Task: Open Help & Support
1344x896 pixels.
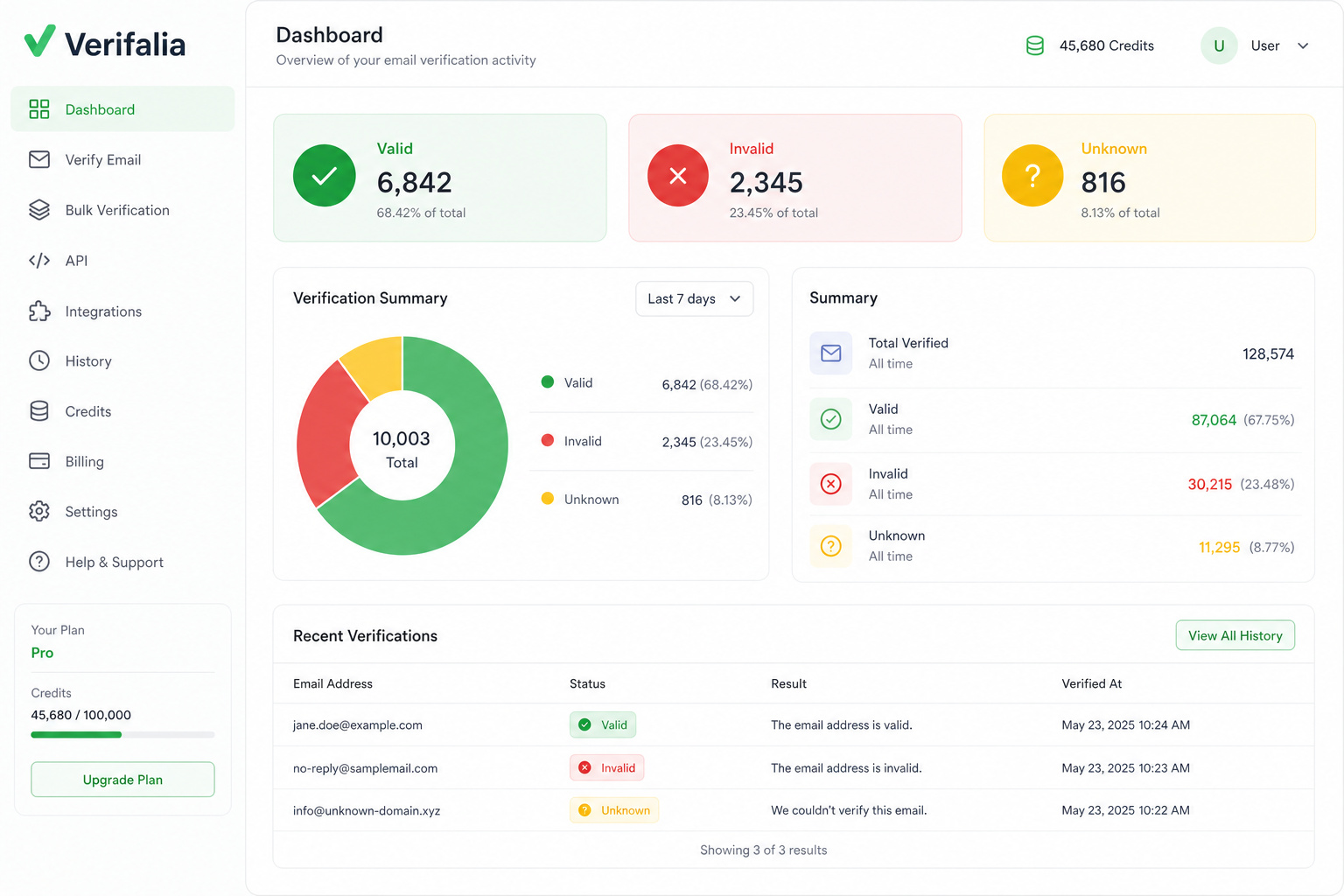Action: 122,562
